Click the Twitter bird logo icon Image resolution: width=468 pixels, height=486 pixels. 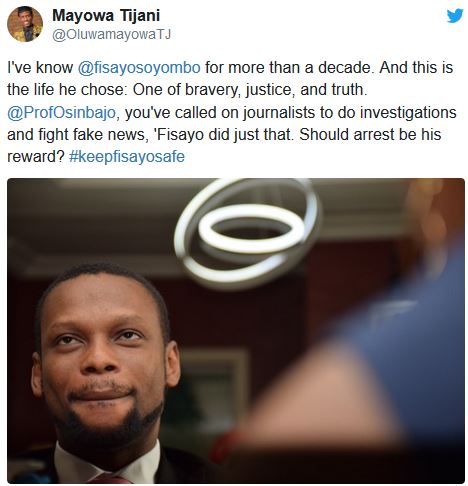pyautogui.click(x=455, y=16)
